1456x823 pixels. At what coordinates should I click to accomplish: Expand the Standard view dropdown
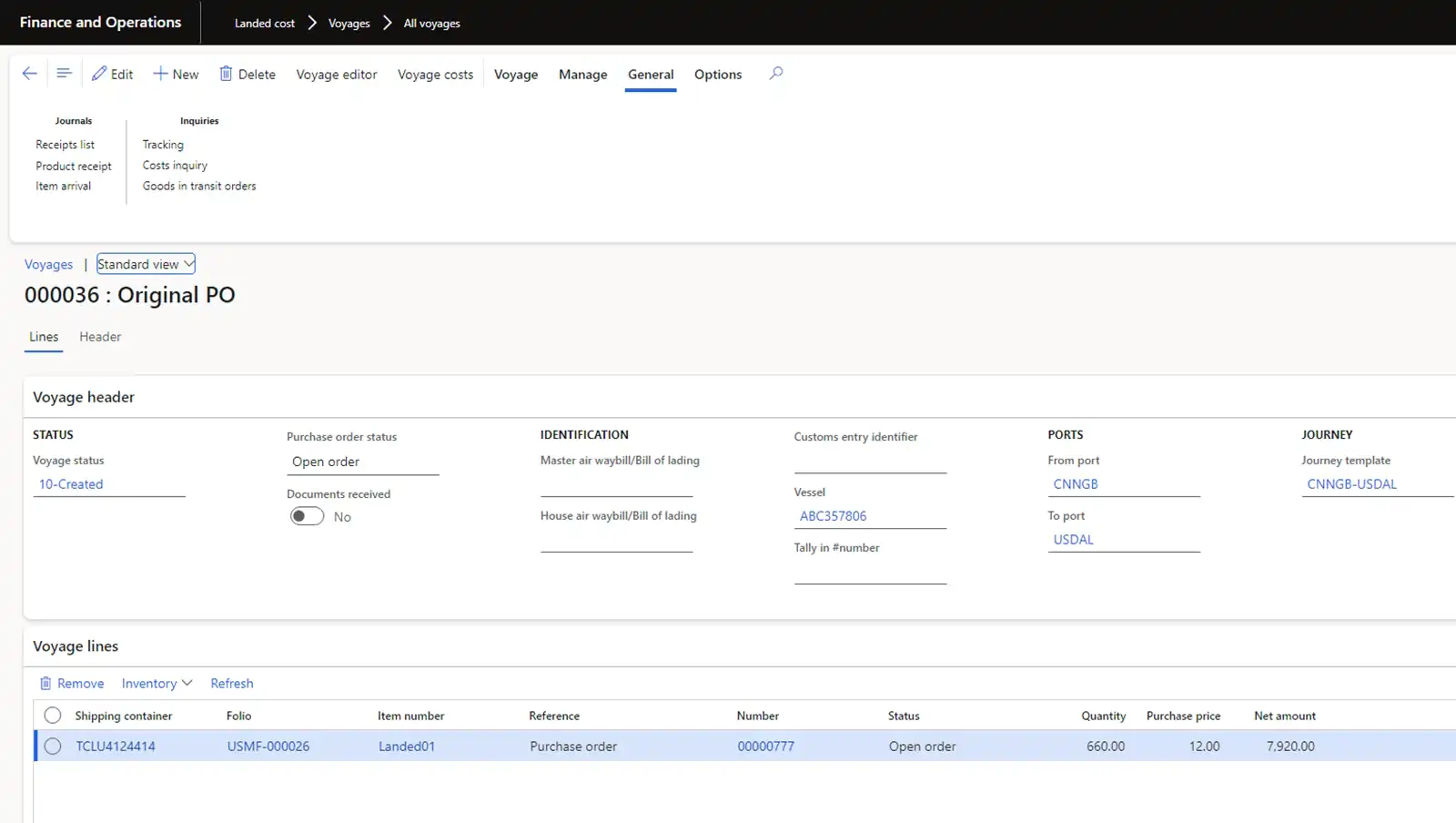click(x=146, y=264)
